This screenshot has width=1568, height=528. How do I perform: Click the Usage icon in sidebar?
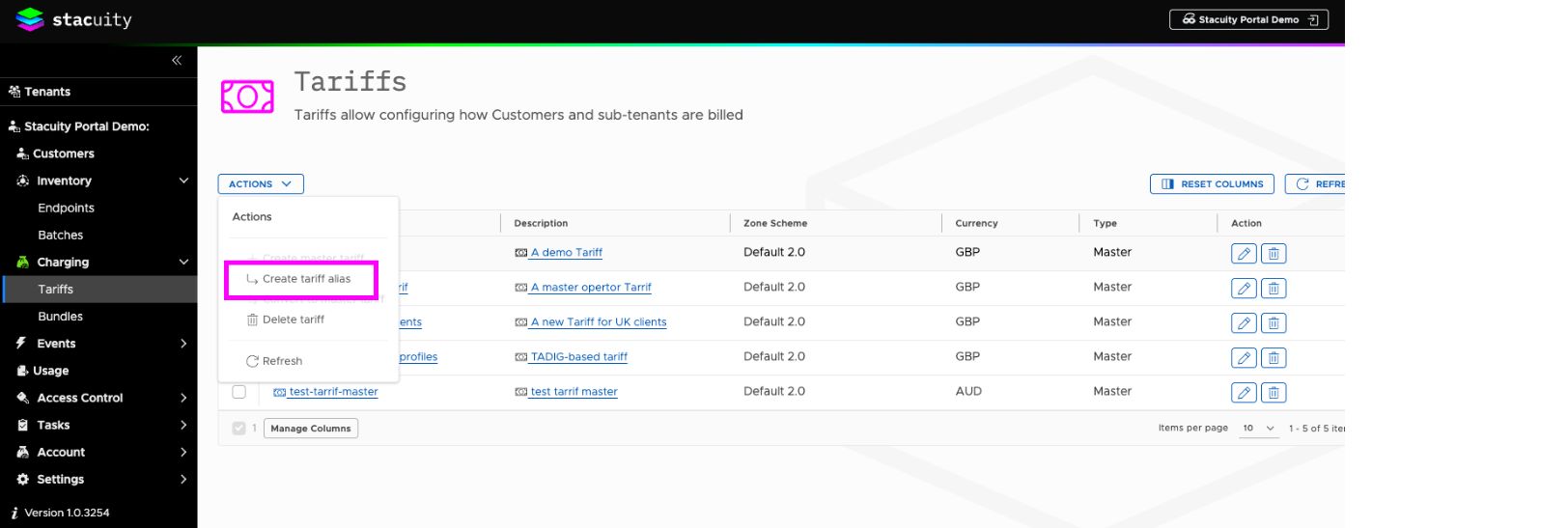[x=22, y=371]
